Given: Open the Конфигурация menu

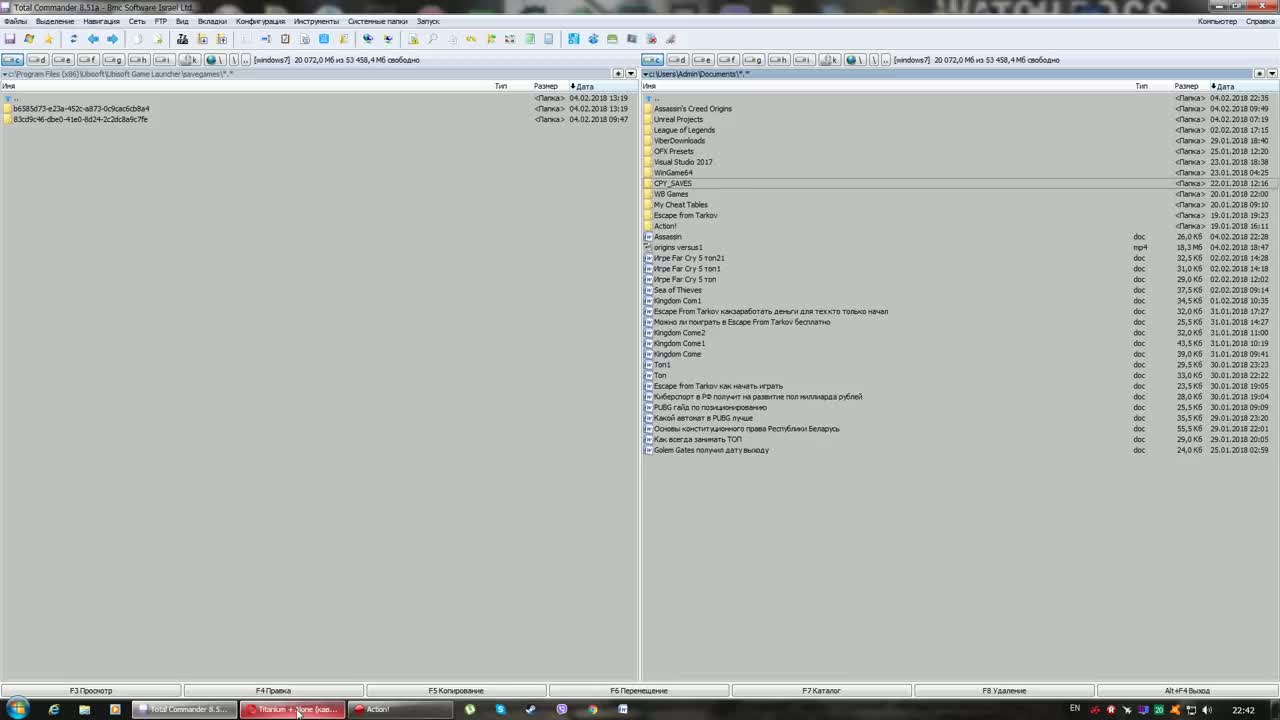Looking at the screenshot, I should coord(260,21).
